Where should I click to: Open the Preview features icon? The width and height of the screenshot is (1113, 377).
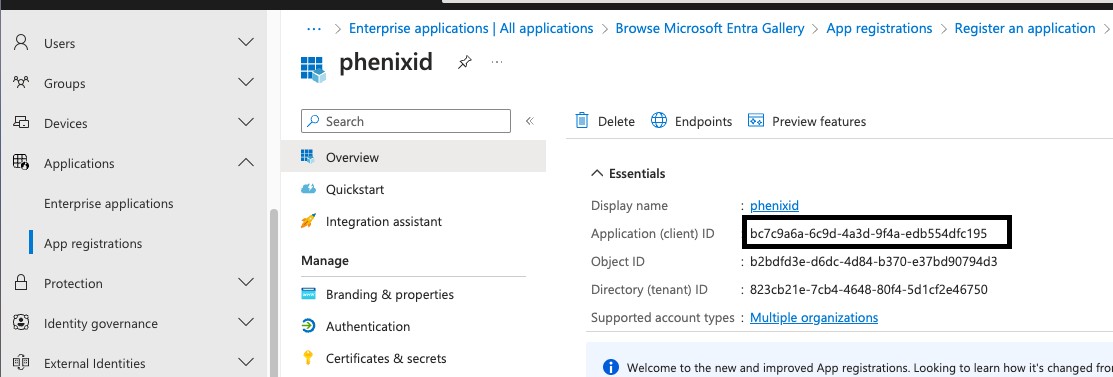coord(755,121)
